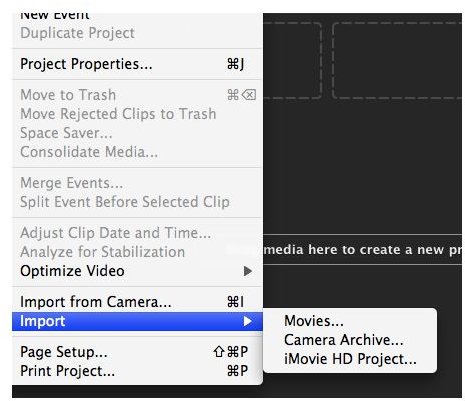
Task: Select Split Event Before Selected Clip
Action: point(137,202)
